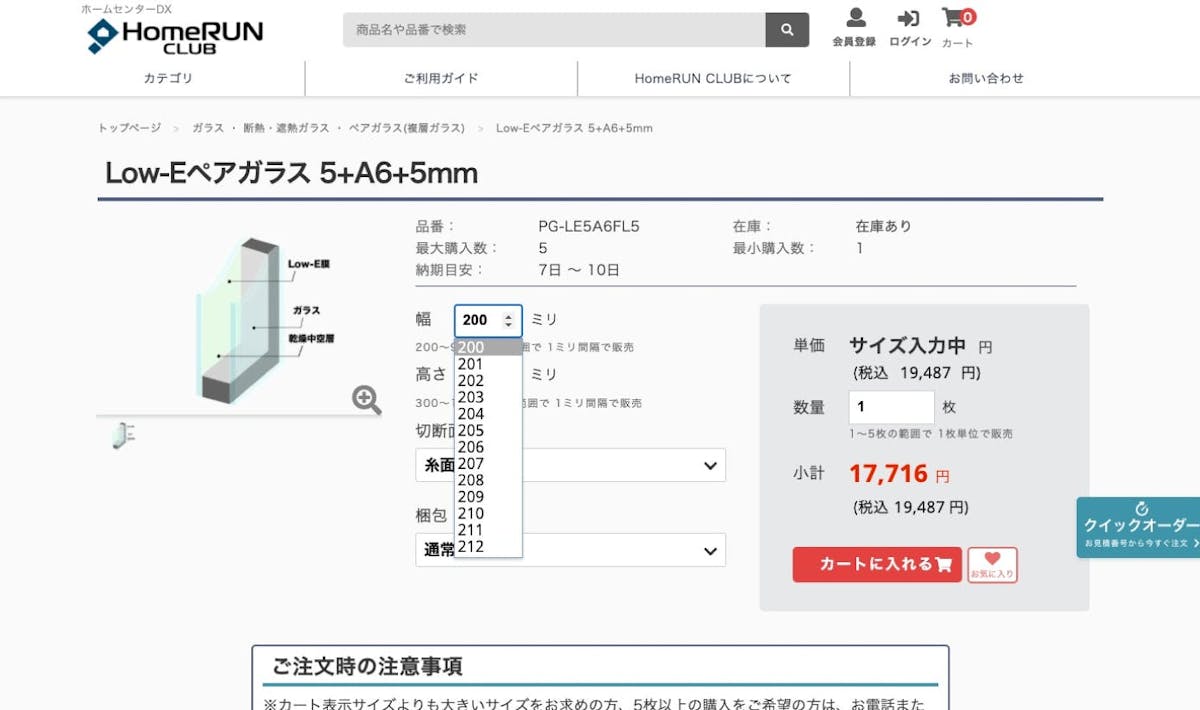Add to favorites with heart icon
This screenshot has width=1200, height=710.
click(x=992, y=564)
